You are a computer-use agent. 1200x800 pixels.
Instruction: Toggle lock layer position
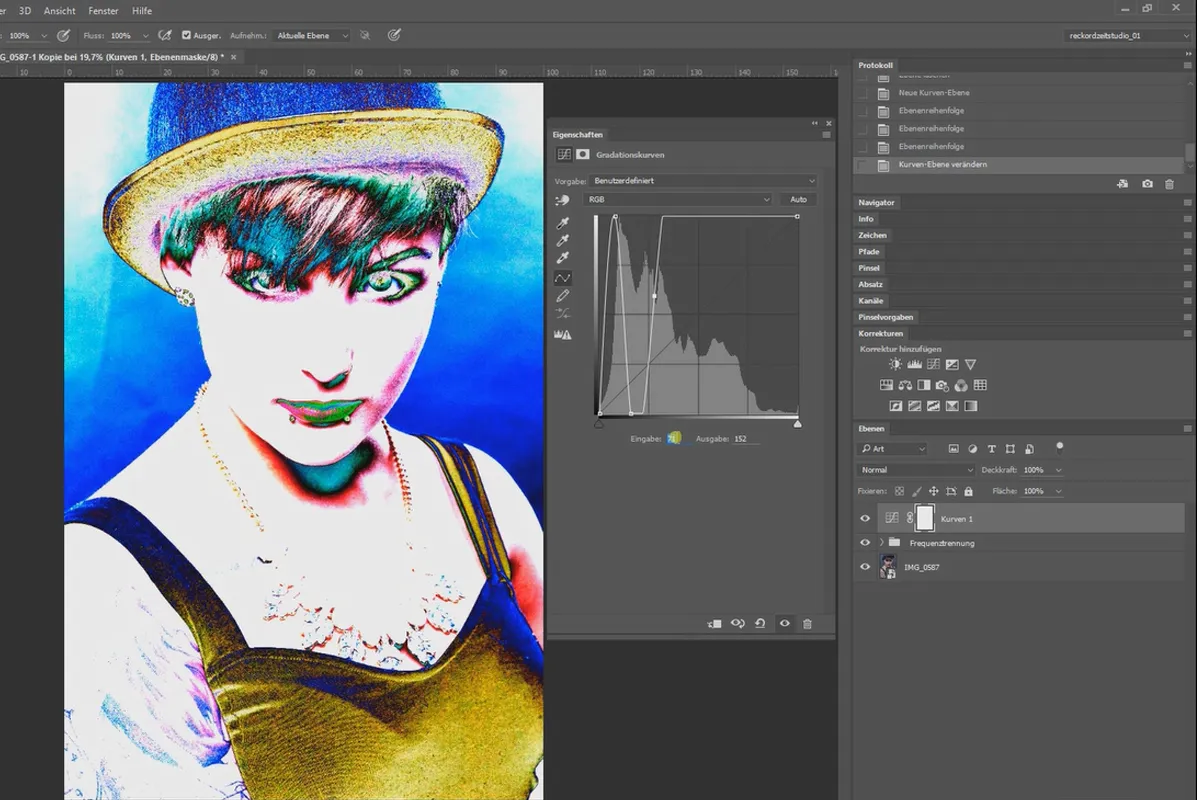(933, 491)
